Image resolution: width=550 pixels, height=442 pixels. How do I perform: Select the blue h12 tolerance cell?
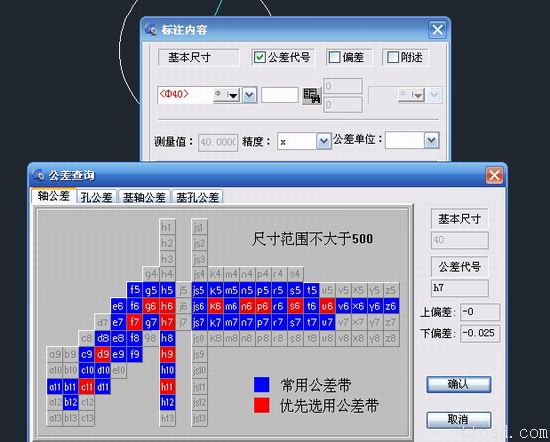point(167,403)
